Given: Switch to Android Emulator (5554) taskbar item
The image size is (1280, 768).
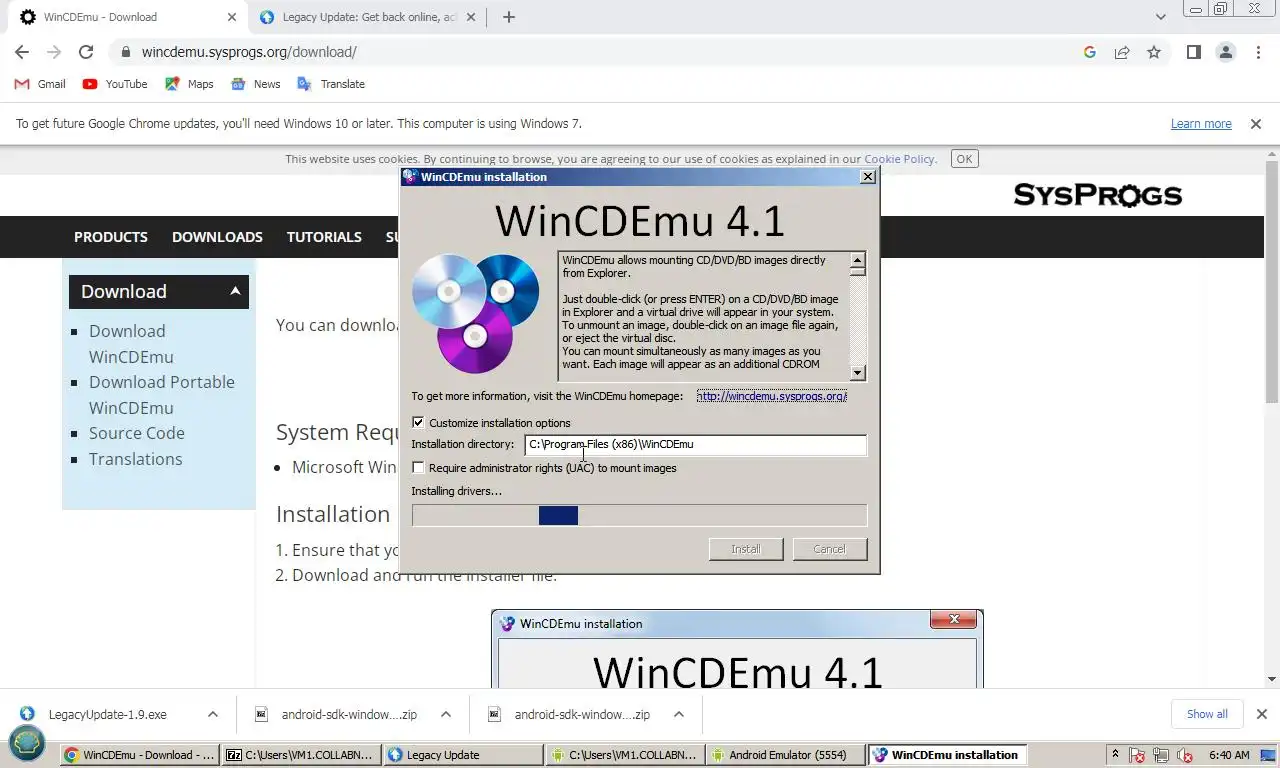Looking at the screenshot, I should [x=786, y=755].
